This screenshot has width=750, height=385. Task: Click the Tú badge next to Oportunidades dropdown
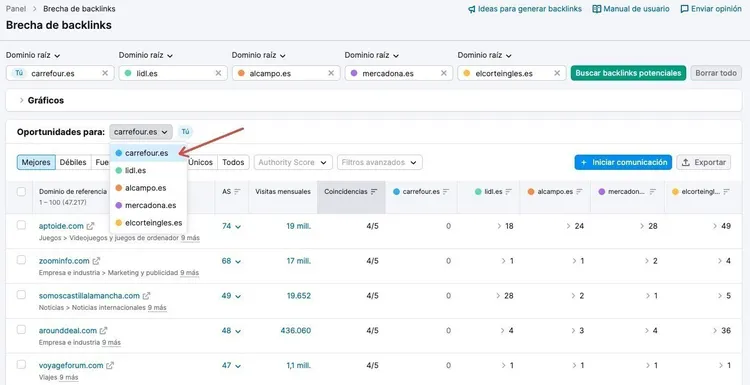click(x=185, y=132)
